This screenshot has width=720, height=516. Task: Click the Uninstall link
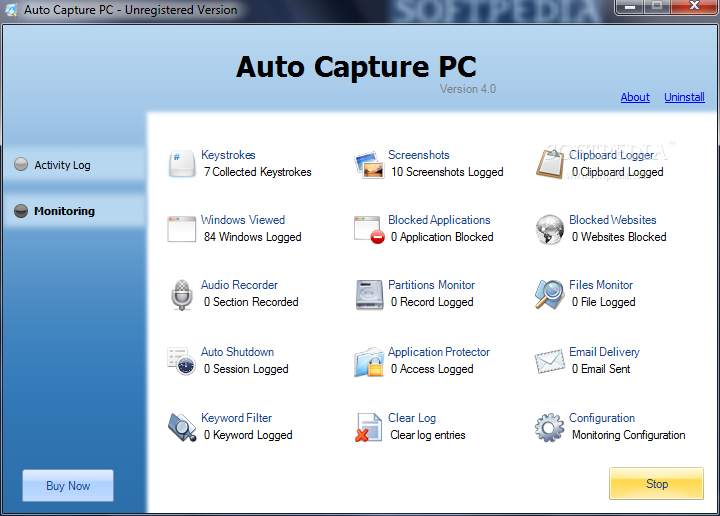click(x=684, y=97)
